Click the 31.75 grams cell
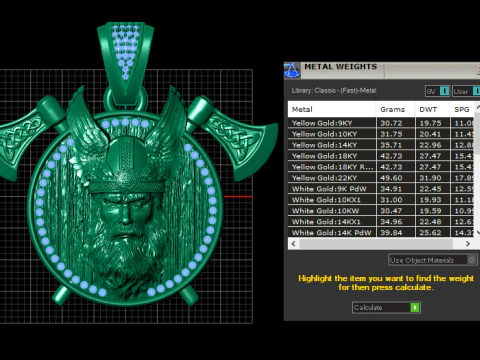The width and height of the screenshot is (480, 360). click(396, 134)
